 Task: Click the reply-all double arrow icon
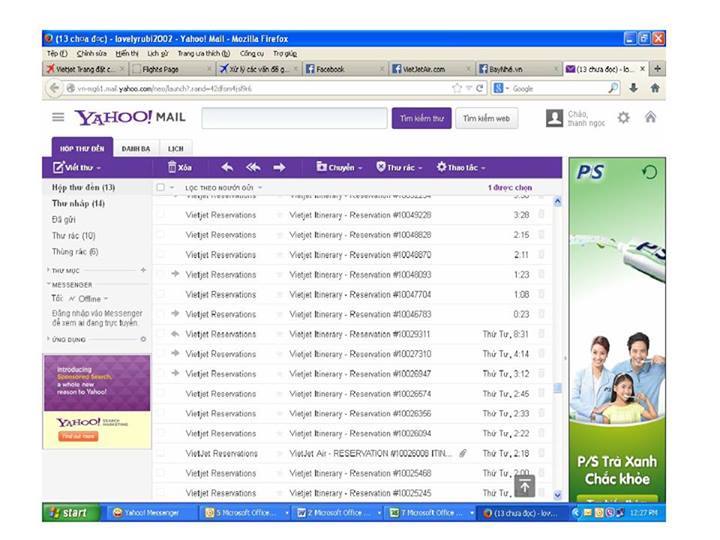(253, 167)
